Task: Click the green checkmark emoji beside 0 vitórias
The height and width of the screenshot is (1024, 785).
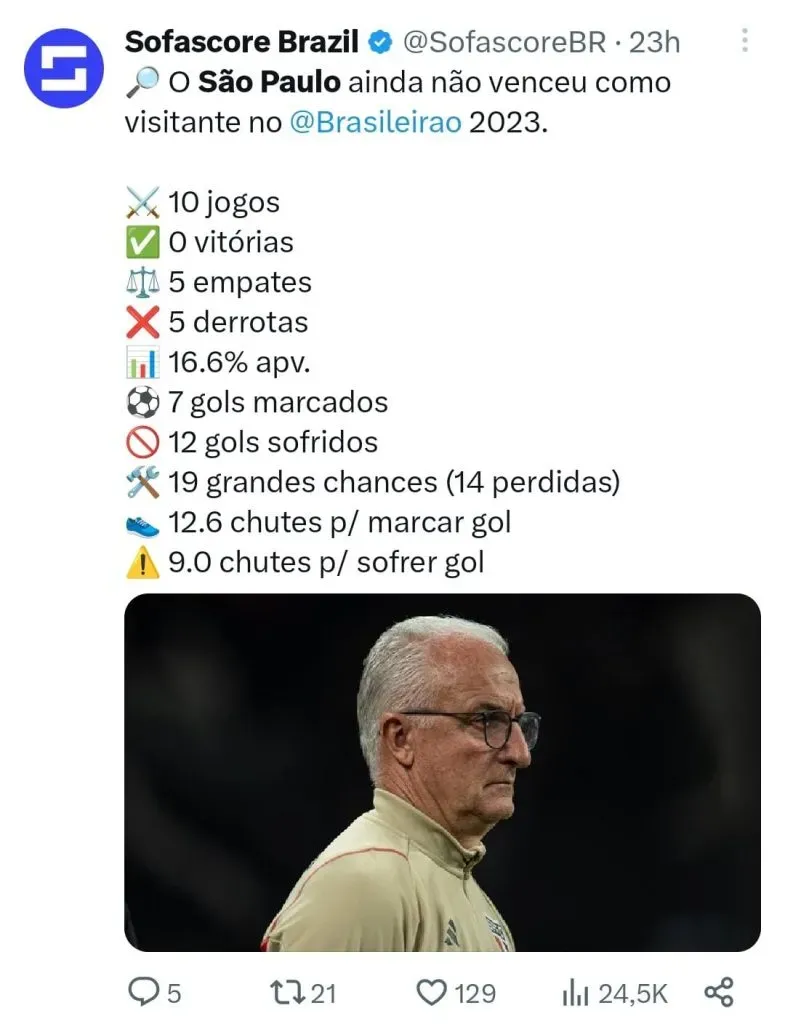Action: (x=143, y=242)
